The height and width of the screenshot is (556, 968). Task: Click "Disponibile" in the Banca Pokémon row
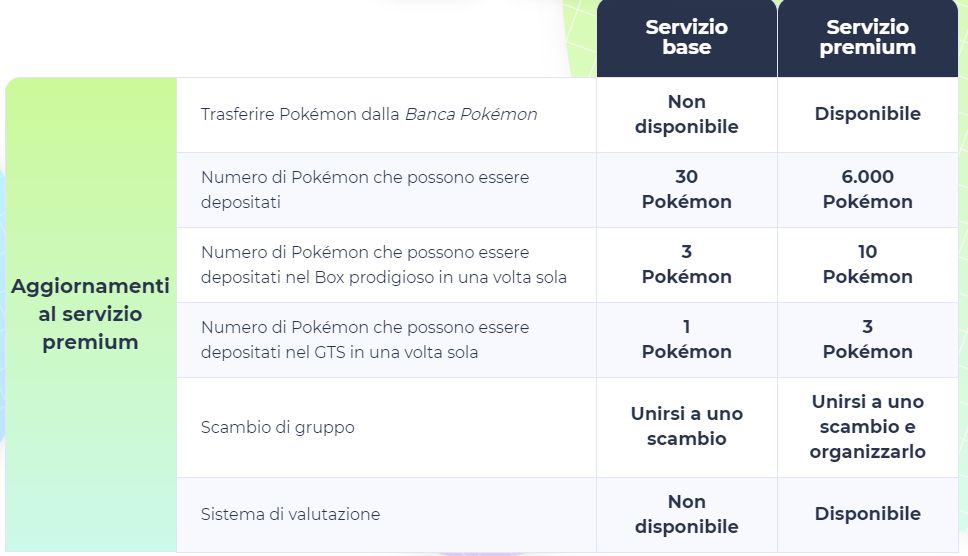(x=867, y=114)
